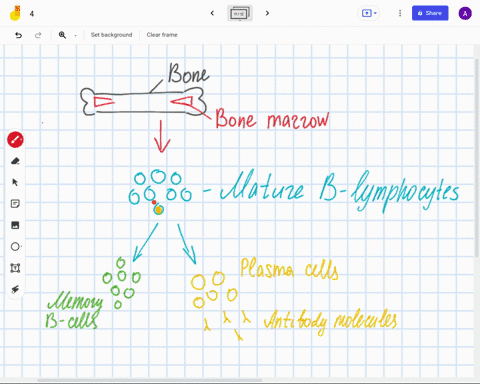Go to the previous frame
Image resolution: width=480 pixels, height=384 pixels.
212,13
